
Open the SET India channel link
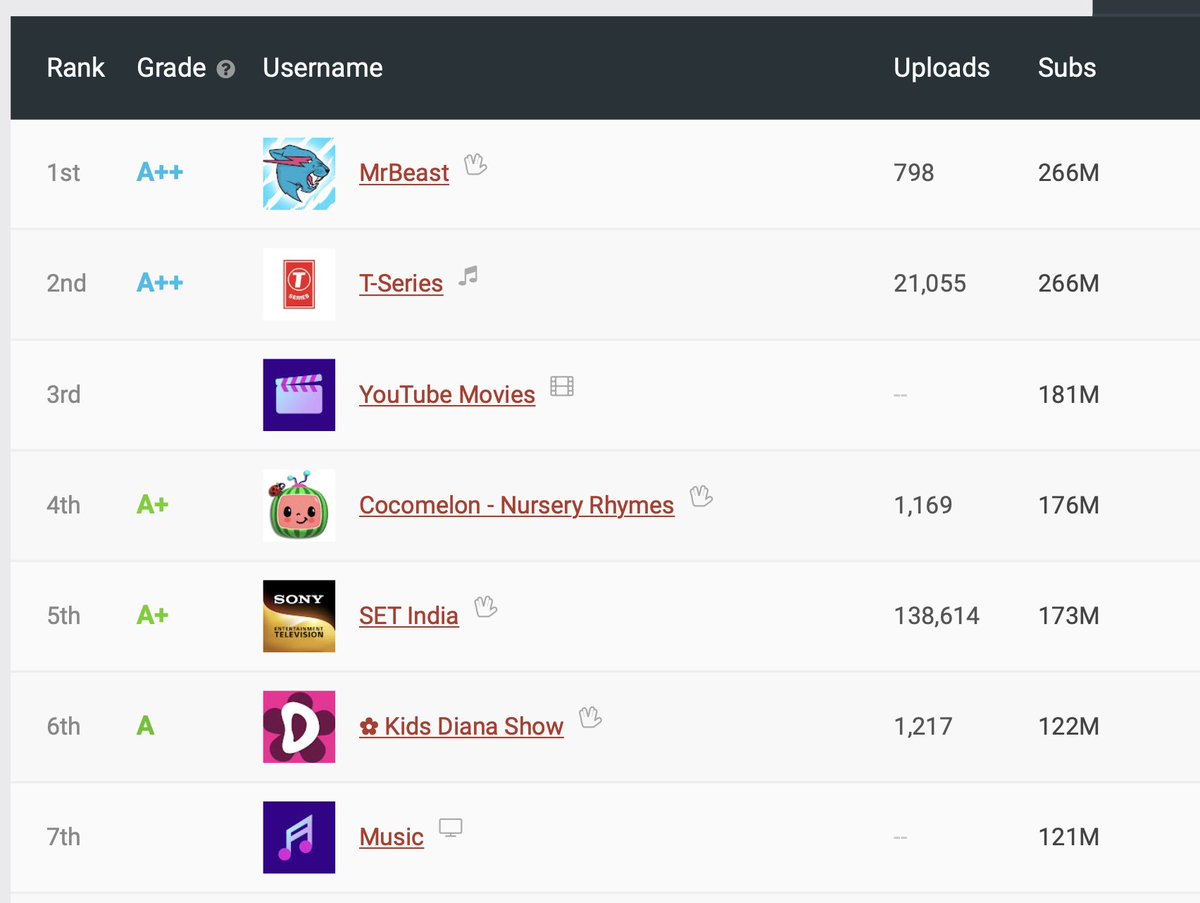point(409,616)
